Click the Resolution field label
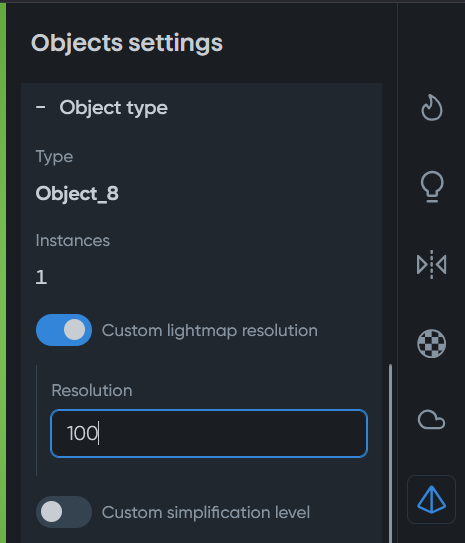 coord(92,391)
